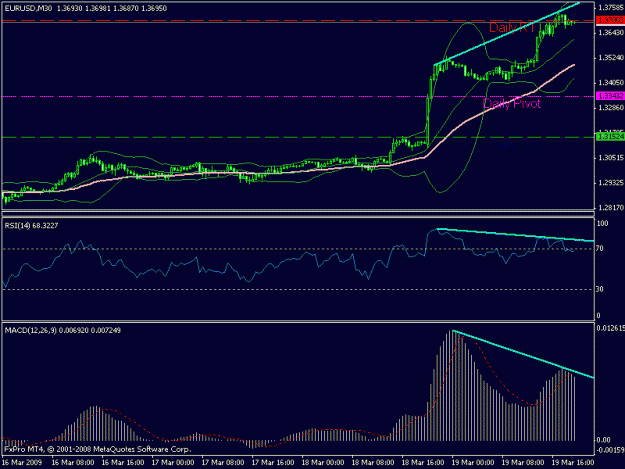Click the '19 Mar 08:00' time label
The width and height of the screenshot is (625, 469).
pos(523,463)
